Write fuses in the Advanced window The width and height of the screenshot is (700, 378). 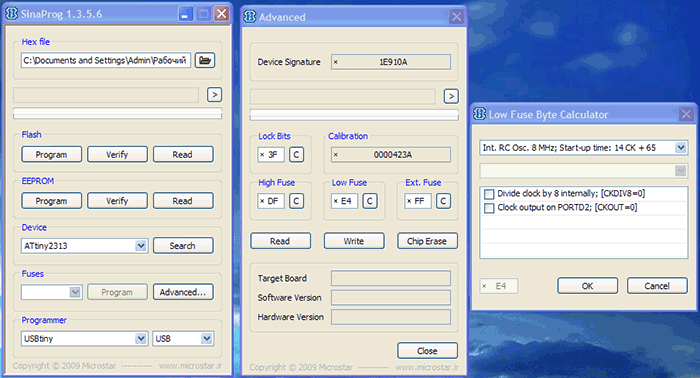tap(354, 241)
